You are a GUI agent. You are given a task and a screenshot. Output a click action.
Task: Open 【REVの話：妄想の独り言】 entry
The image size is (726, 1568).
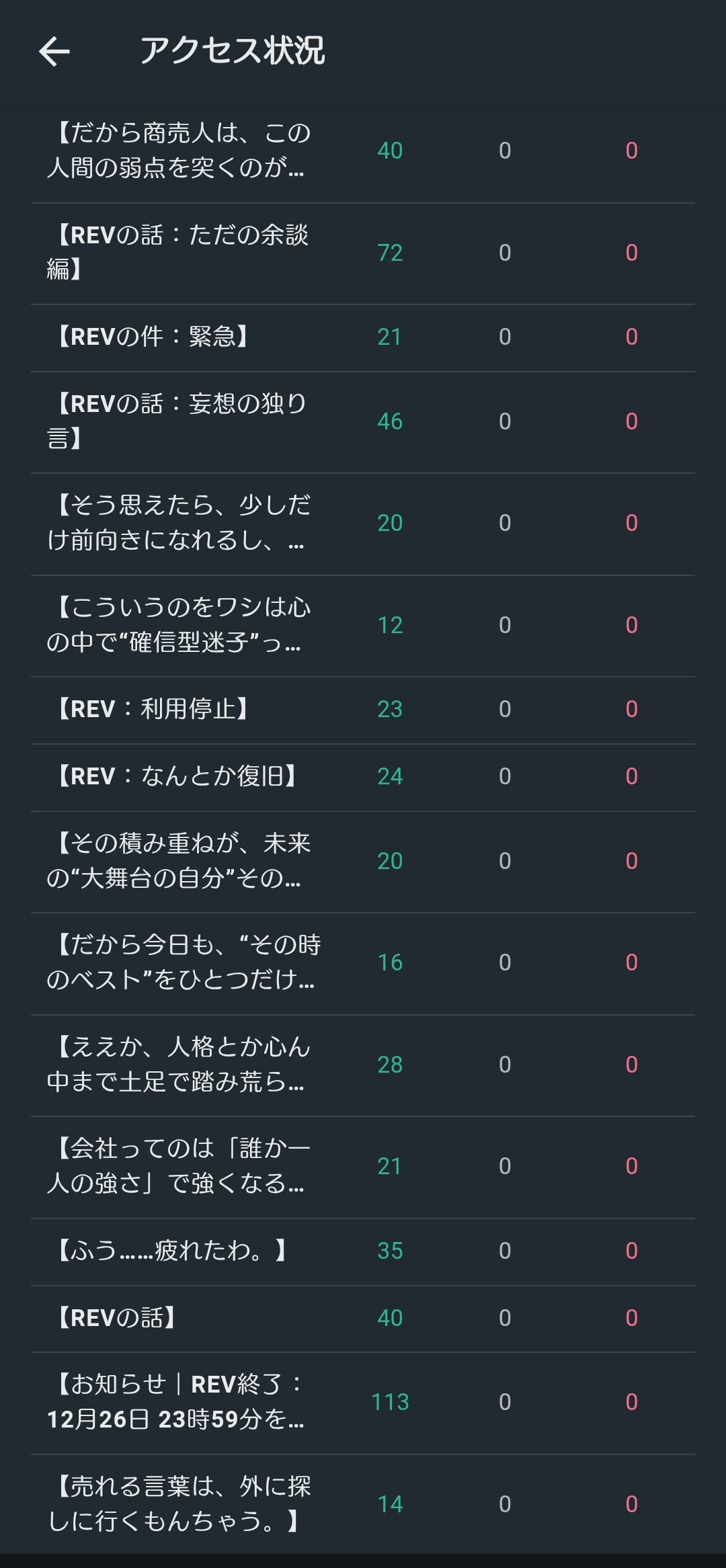(177, 421)
